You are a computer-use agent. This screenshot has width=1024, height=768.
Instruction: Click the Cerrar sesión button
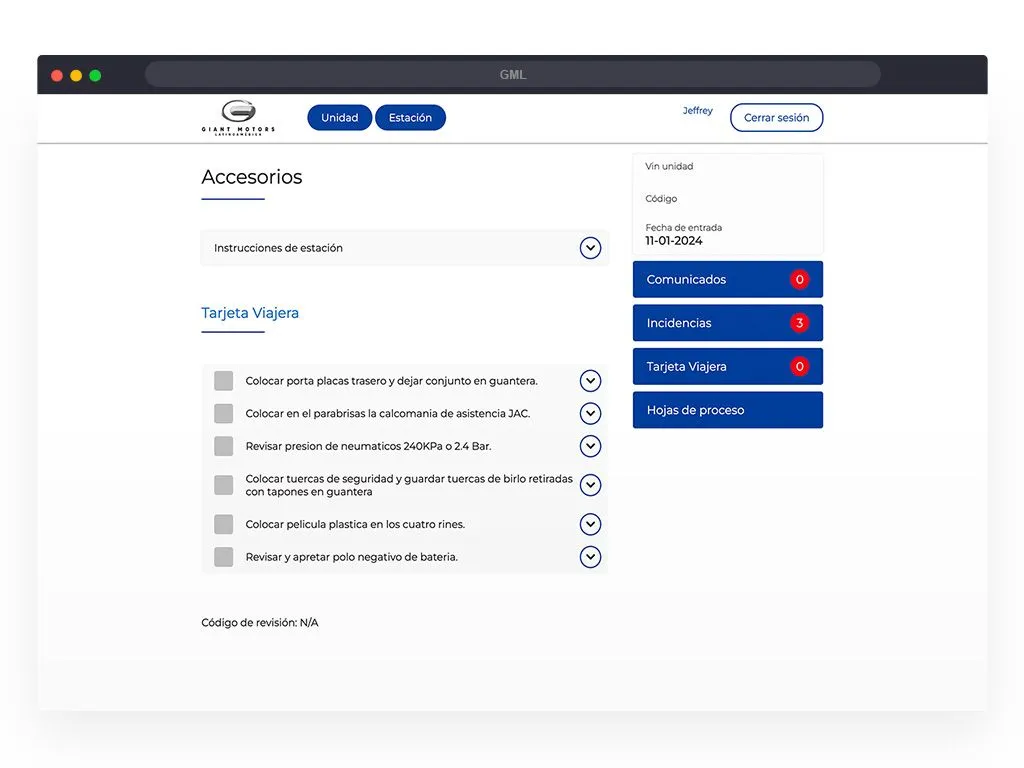coord(776,118)
